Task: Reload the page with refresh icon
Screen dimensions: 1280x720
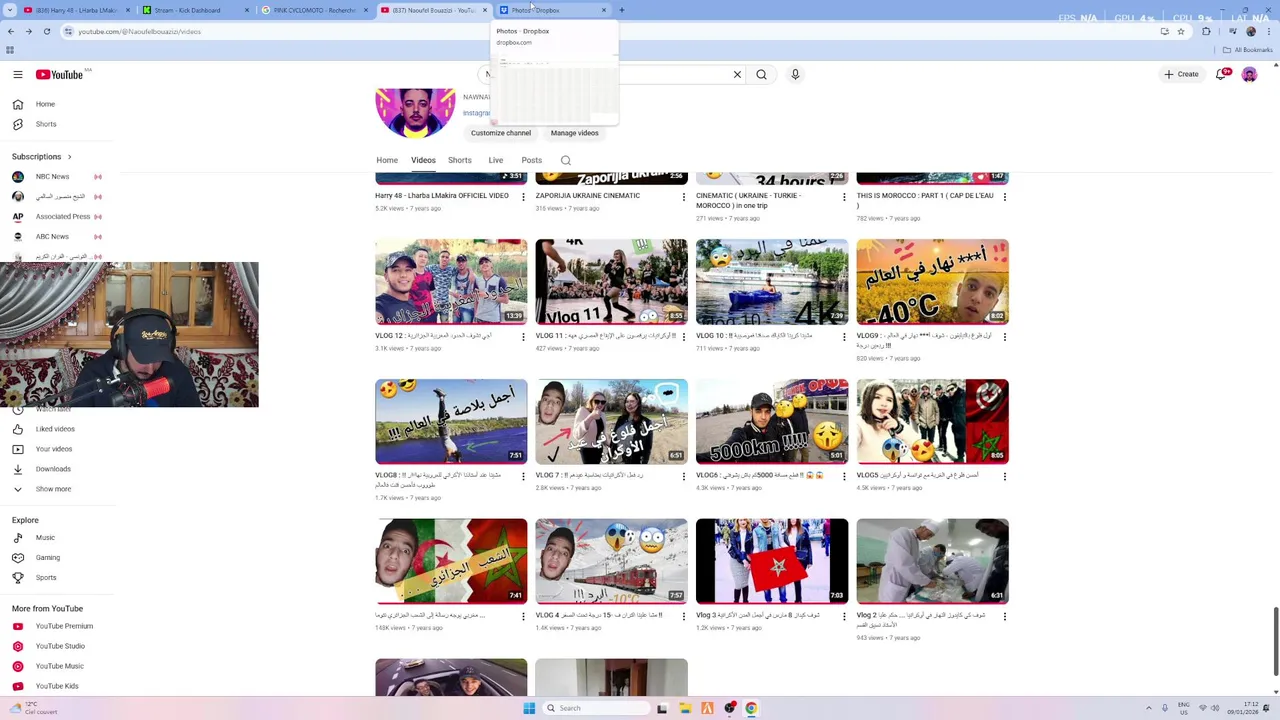Action: click(46, 31)
